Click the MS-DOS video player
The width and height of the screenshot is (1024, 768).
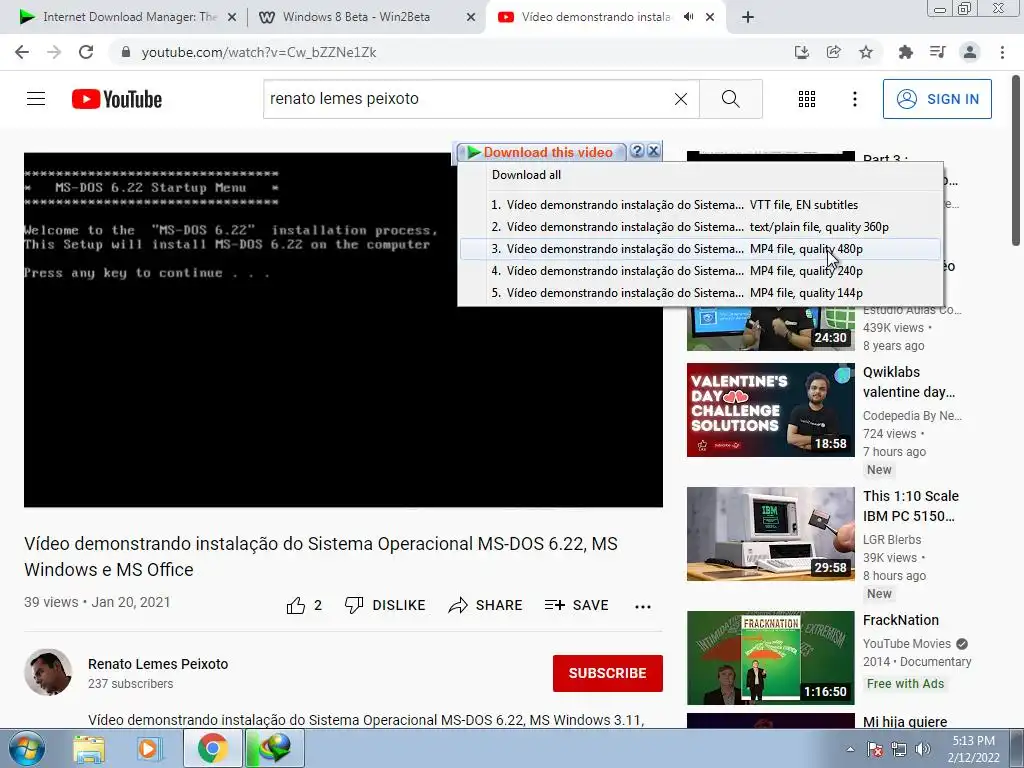pos(344,330)
